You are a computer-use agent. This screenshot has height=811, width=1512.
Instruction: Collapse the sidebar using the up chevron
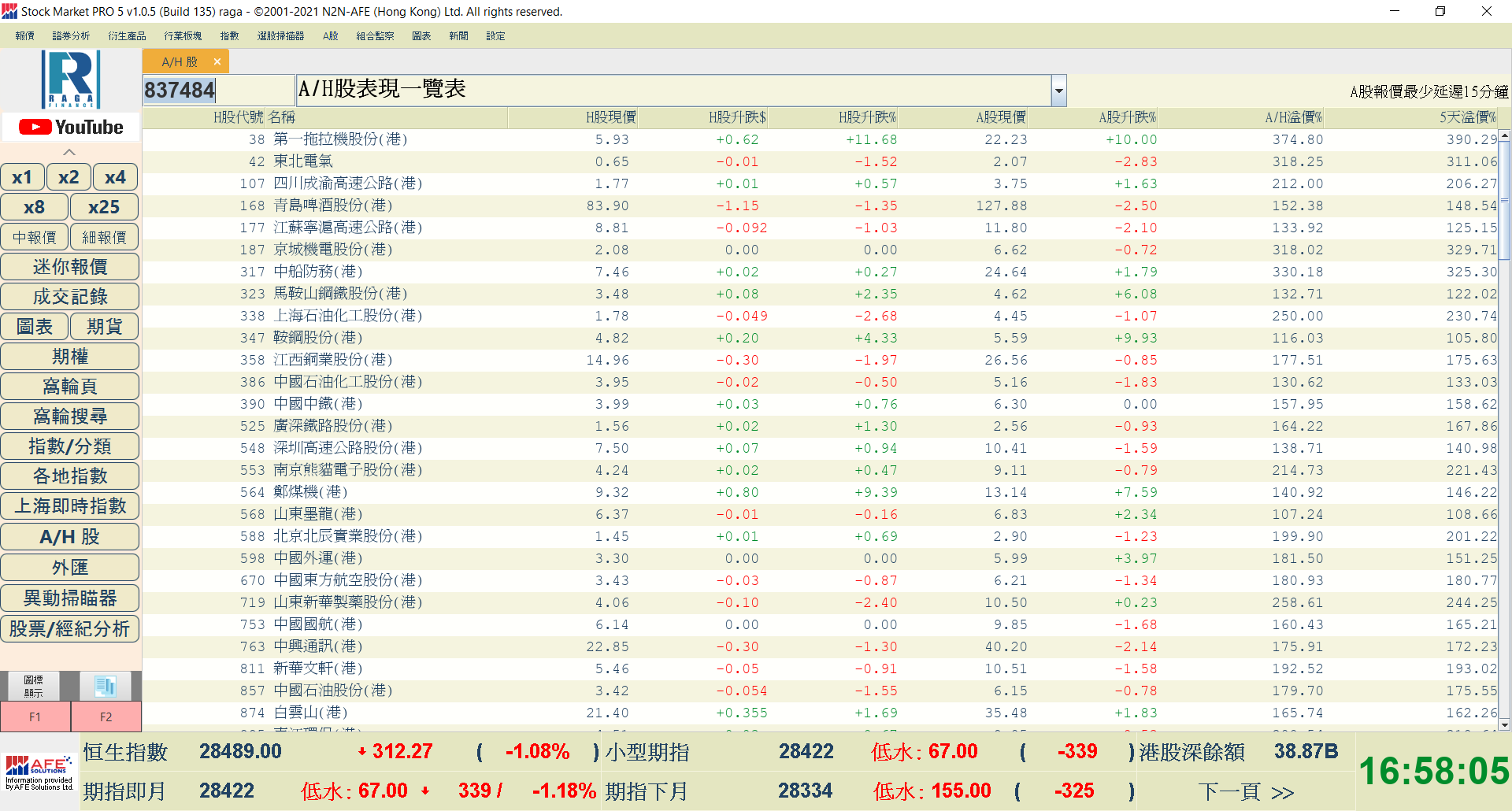[69, 152]
